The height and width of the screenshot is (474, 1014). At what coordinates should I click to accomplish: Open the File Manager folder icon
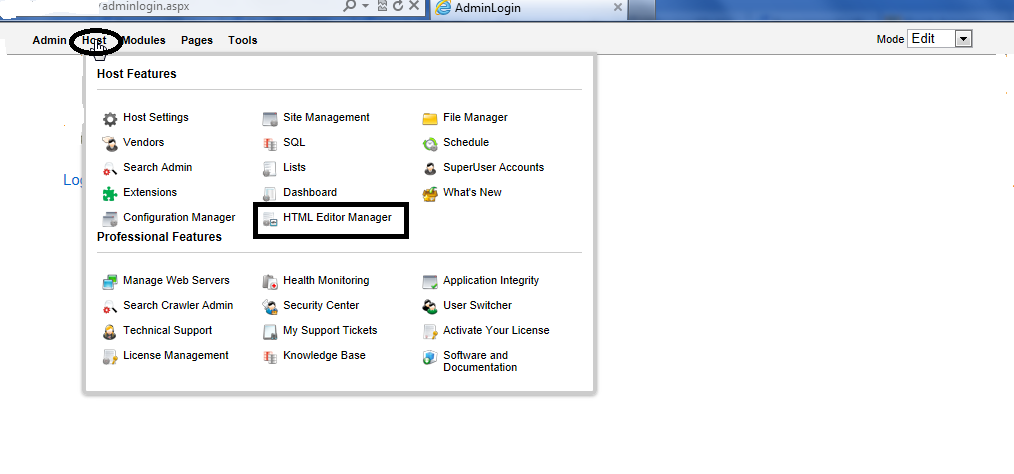point(430,119)
